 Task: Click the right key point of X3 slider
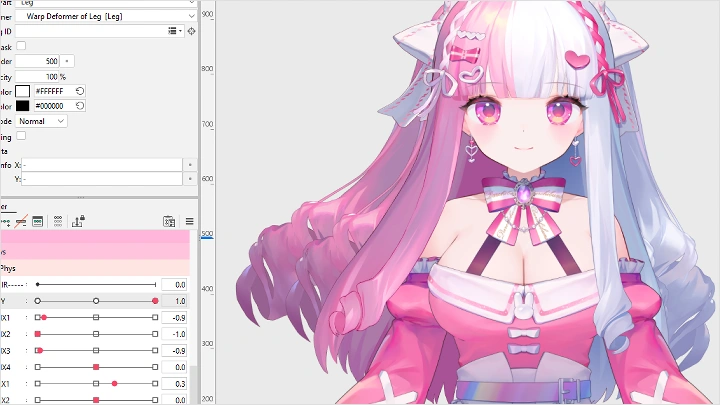click(155, 351)
